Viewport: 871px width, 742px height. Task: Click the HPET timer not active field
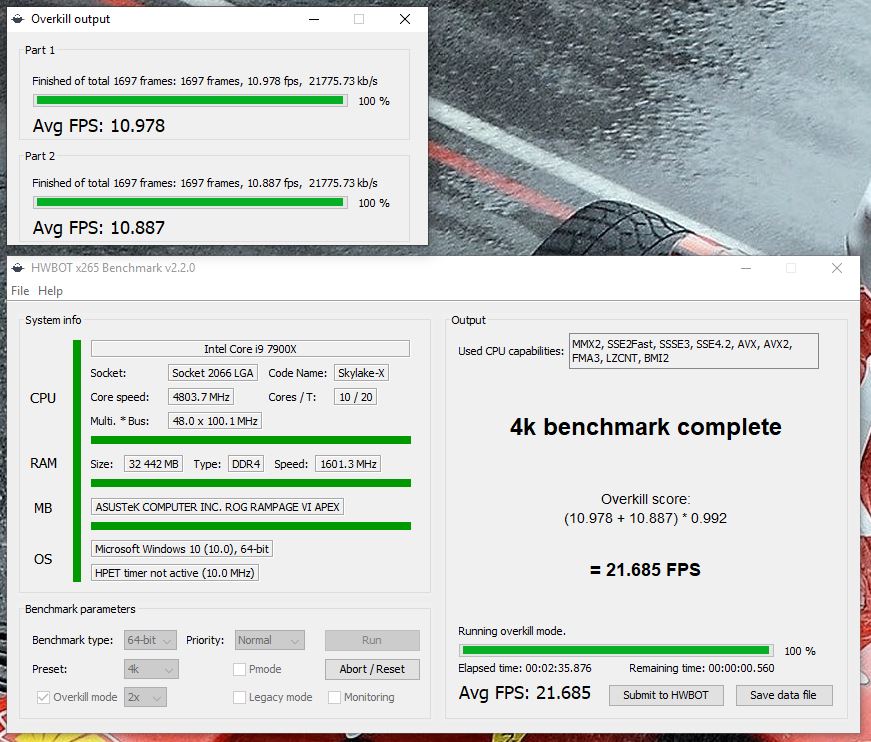174,573
